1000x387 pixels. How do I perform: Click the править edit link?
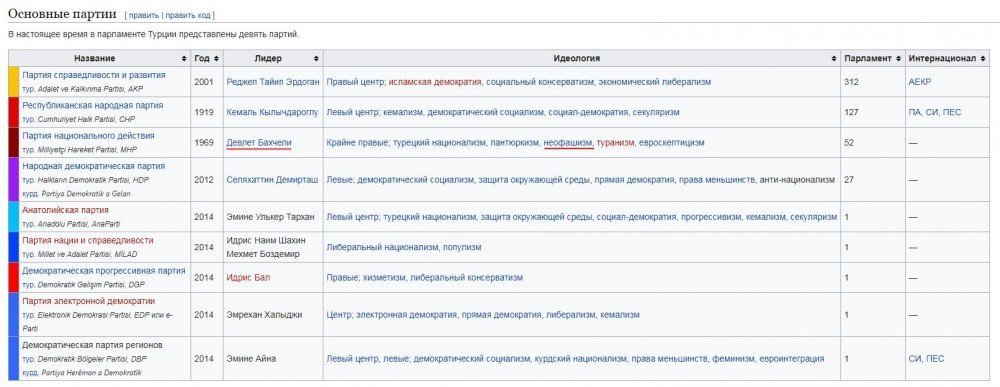click(143, 15)
